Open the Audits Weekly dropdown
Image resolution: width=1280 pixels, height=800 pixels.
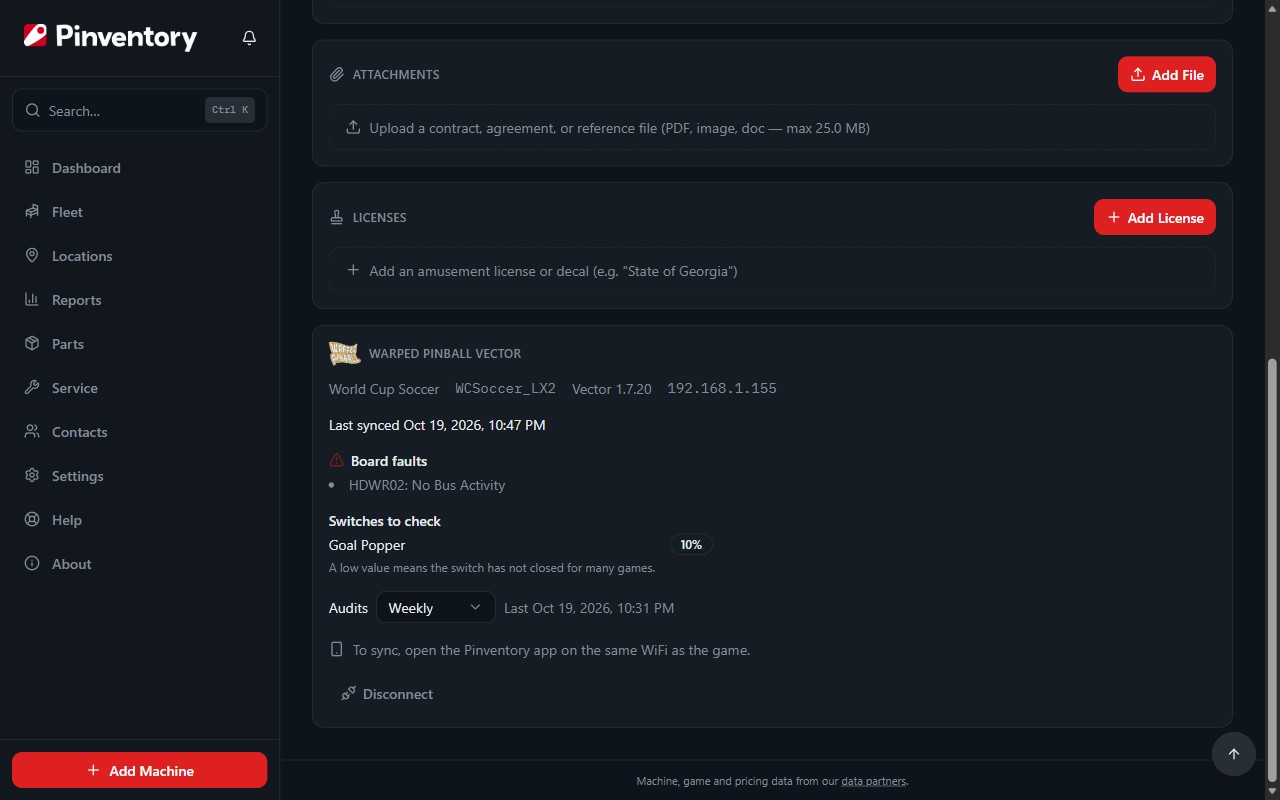tap(435, 608)
